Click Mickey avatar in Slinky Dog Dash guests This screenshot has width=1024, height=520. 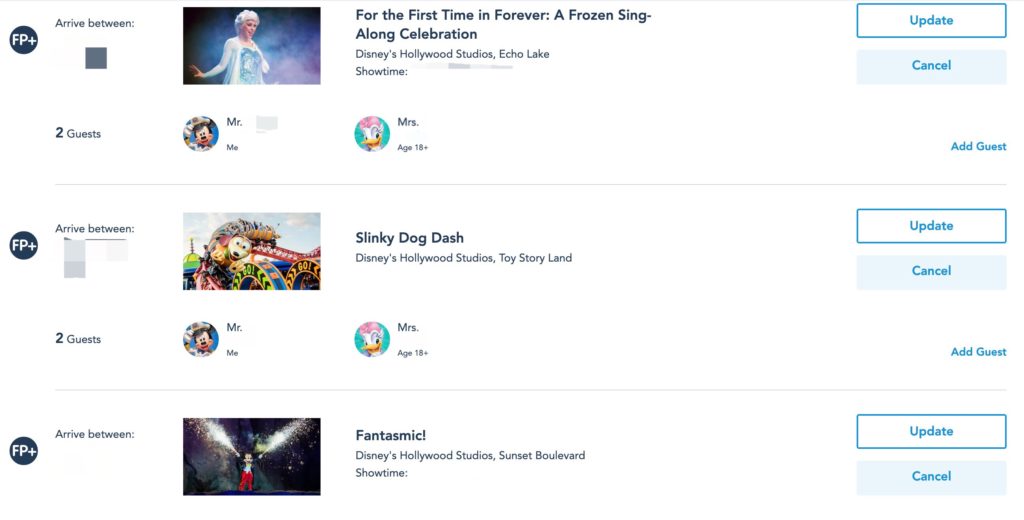(x=201, y=339)
